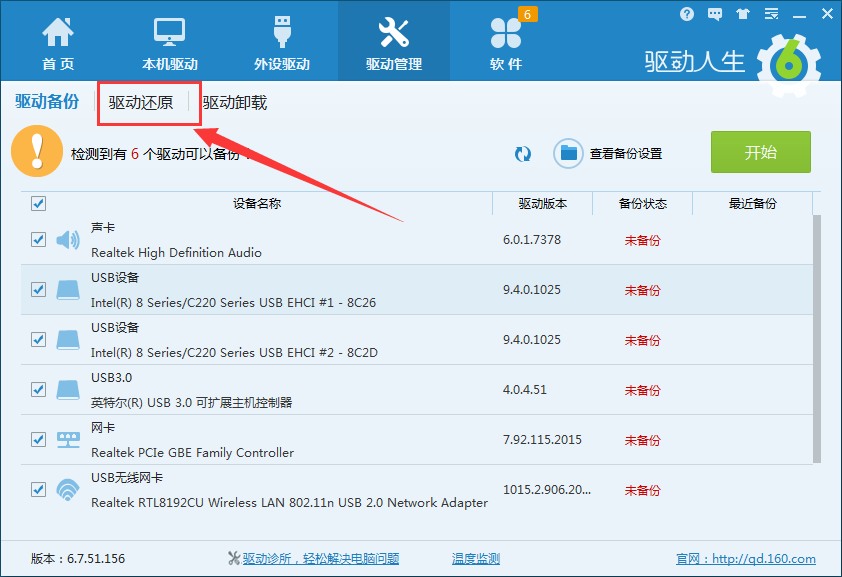The height and width of the screenshot is (577, 842).
Task: Click the 网卡 network card icon
Action: (68, 440)
